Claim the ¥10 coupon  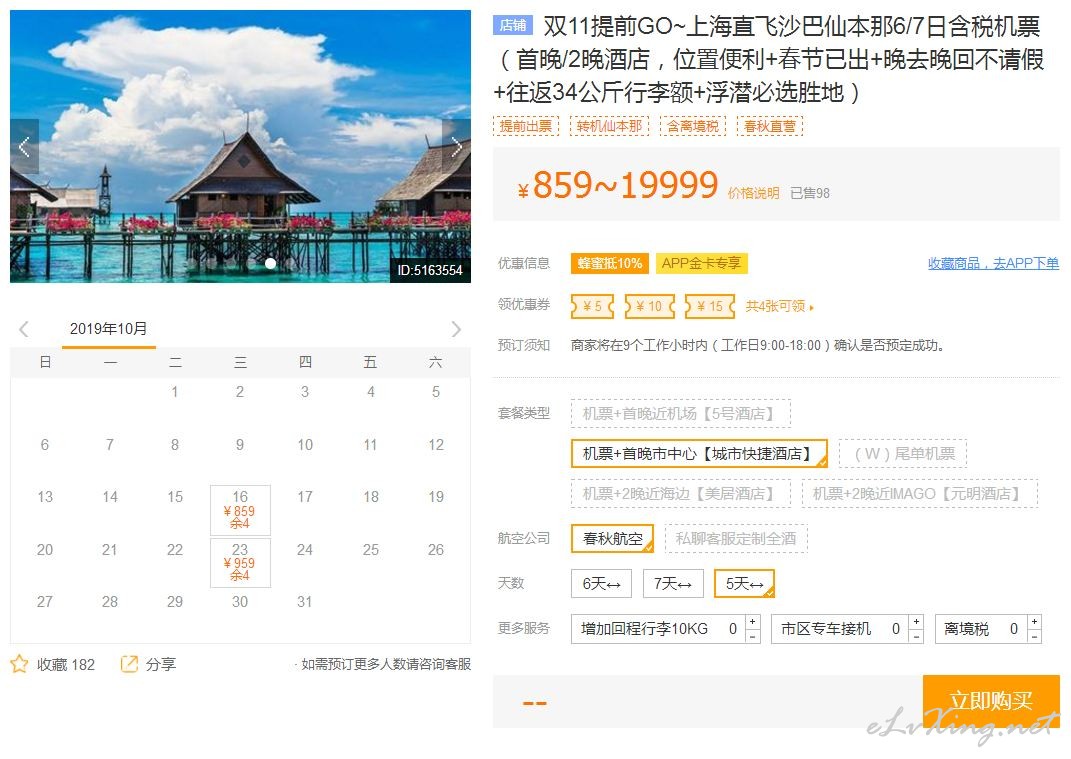[x=650, y=306]
